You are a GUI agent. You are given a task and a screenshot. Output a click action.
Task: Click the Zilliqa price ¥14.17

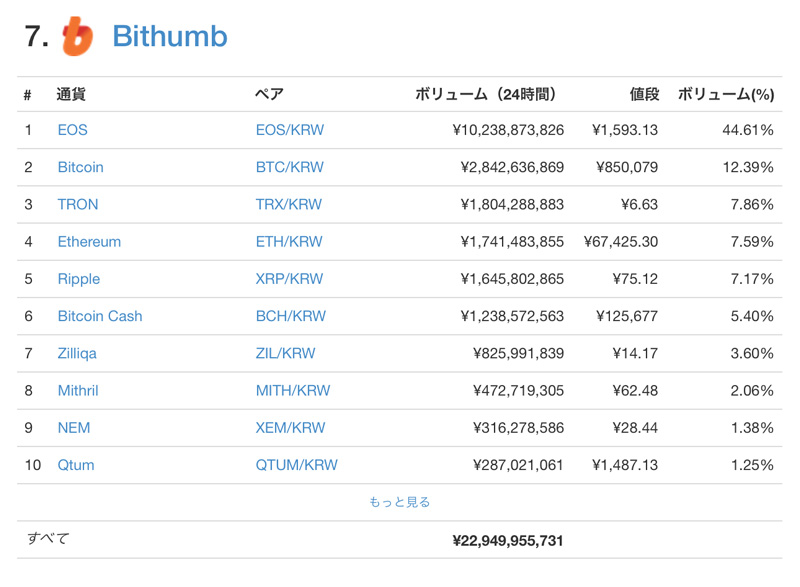coord(635,353)
